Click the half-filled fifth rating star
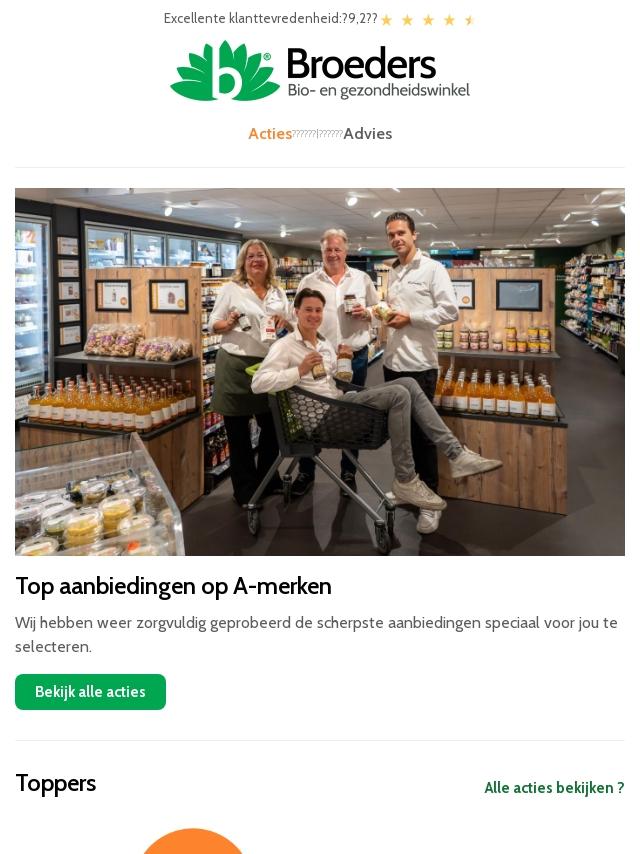 tap(470, 21)
